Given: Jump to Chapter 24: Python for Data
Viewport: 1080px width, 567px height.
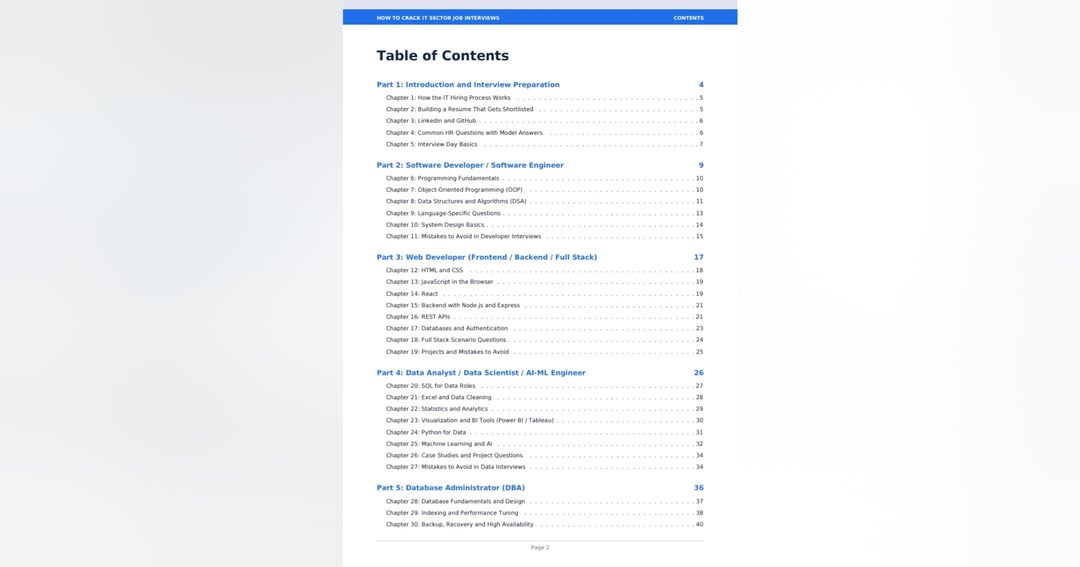Looking at the screenshot, I should point(426,432).
